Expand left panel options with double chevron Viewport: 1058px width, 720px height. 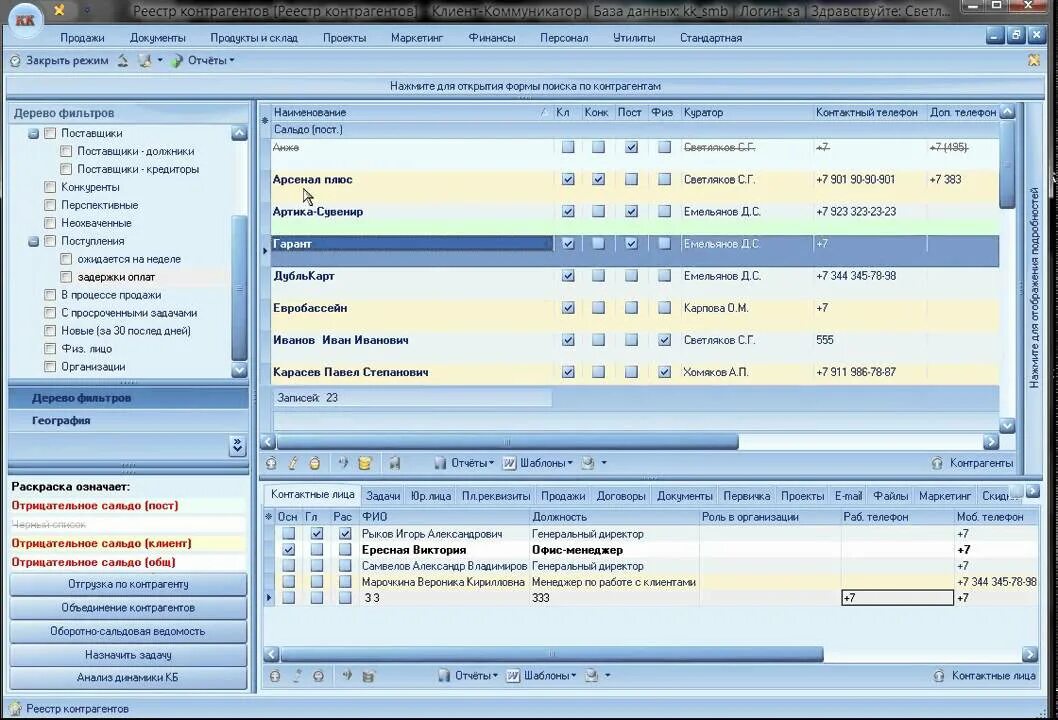[238, 445]
